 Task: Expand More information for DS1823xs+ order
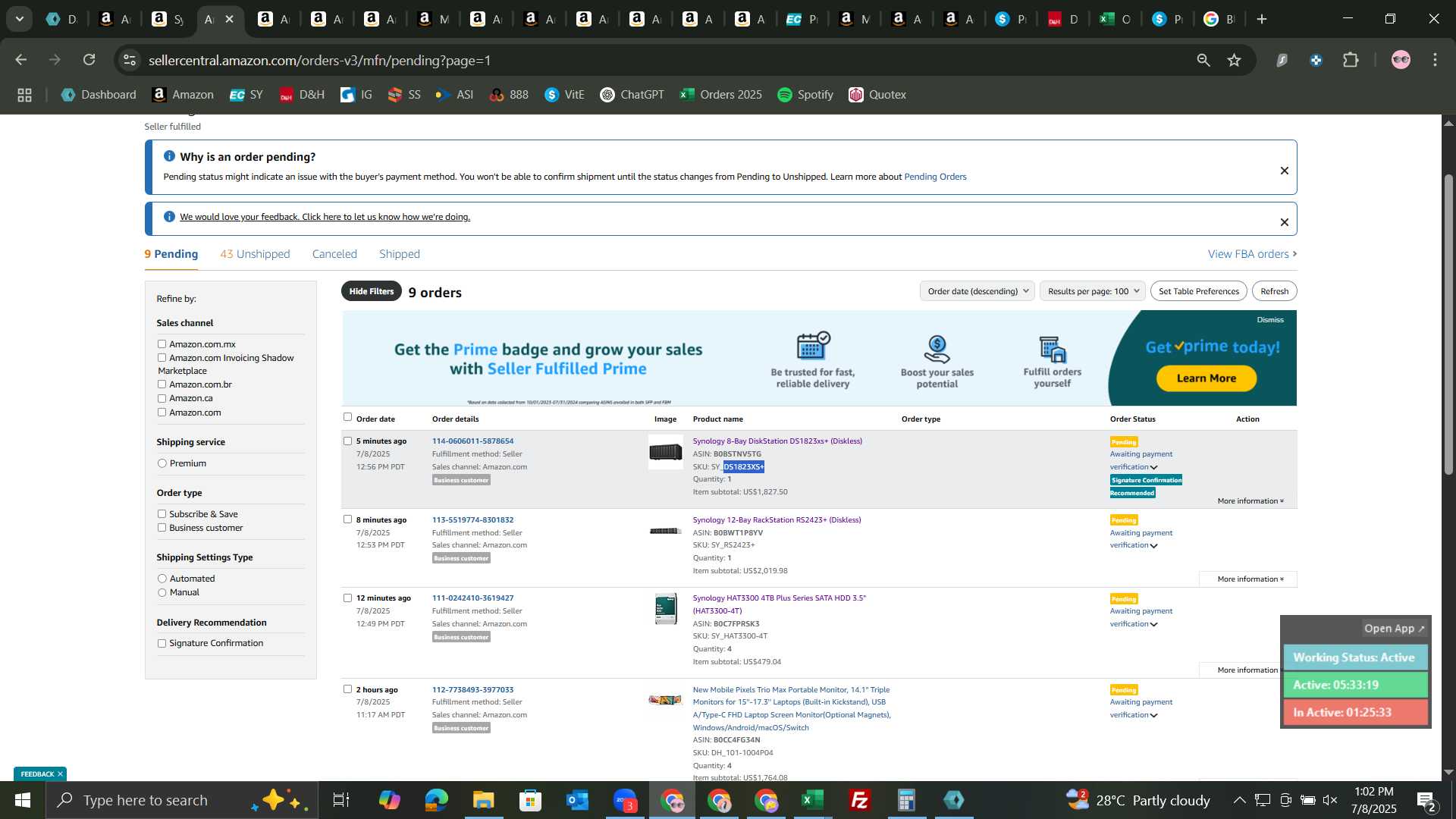pyautogui.click(x=1250, y=500)
